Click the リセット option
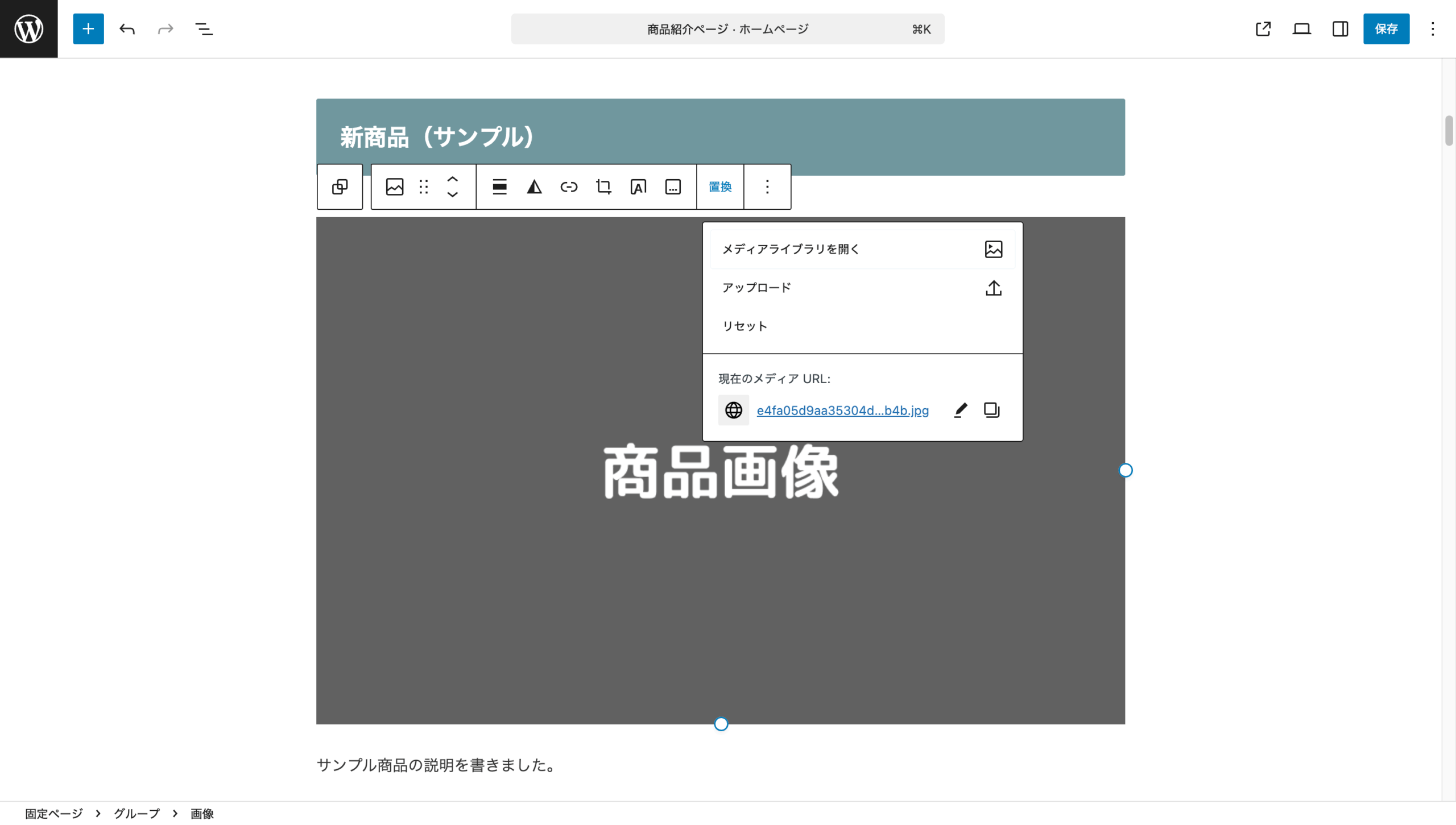This screenshot has width=1456, height=825. coord(745,326)
